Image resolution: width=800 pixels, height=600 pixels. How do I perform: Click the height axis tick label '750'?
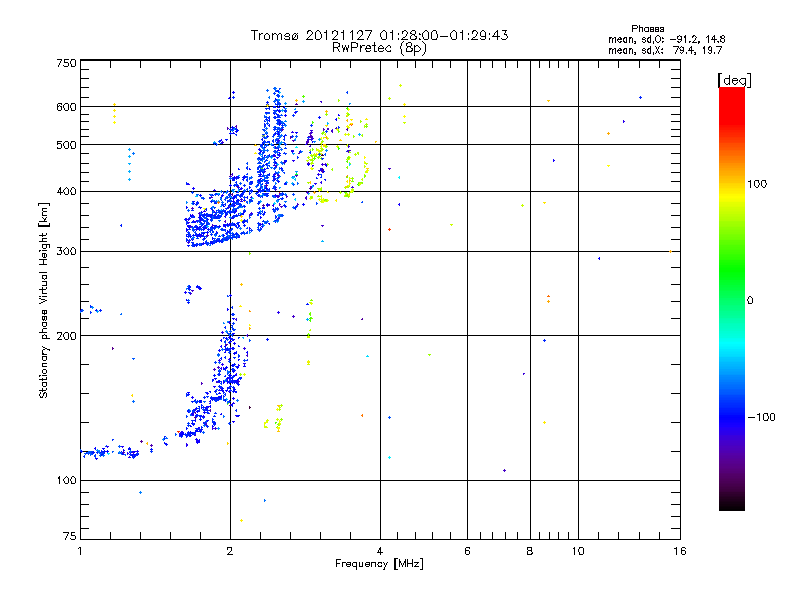[67, 64]
